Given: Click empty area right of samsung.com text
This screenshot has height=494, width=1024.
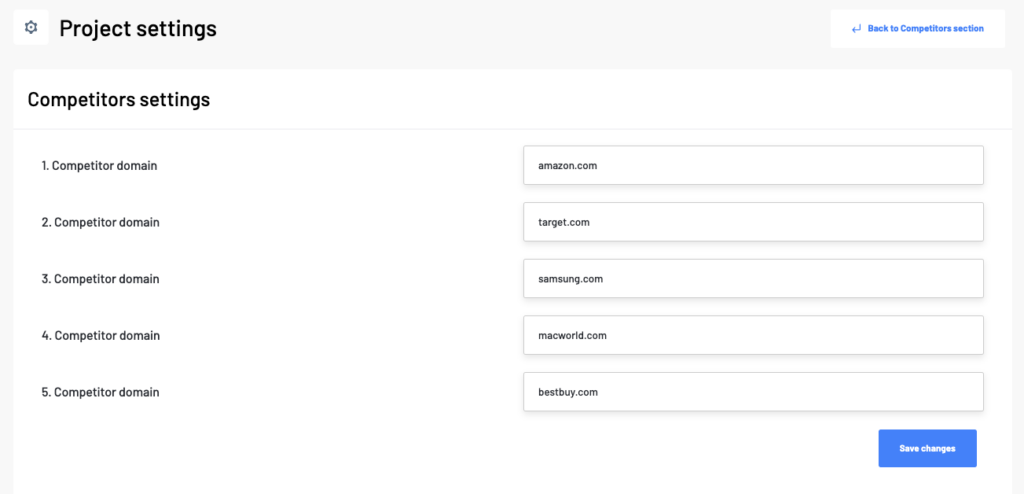Looking at the screenshot, I should click(x=790, y=279).
